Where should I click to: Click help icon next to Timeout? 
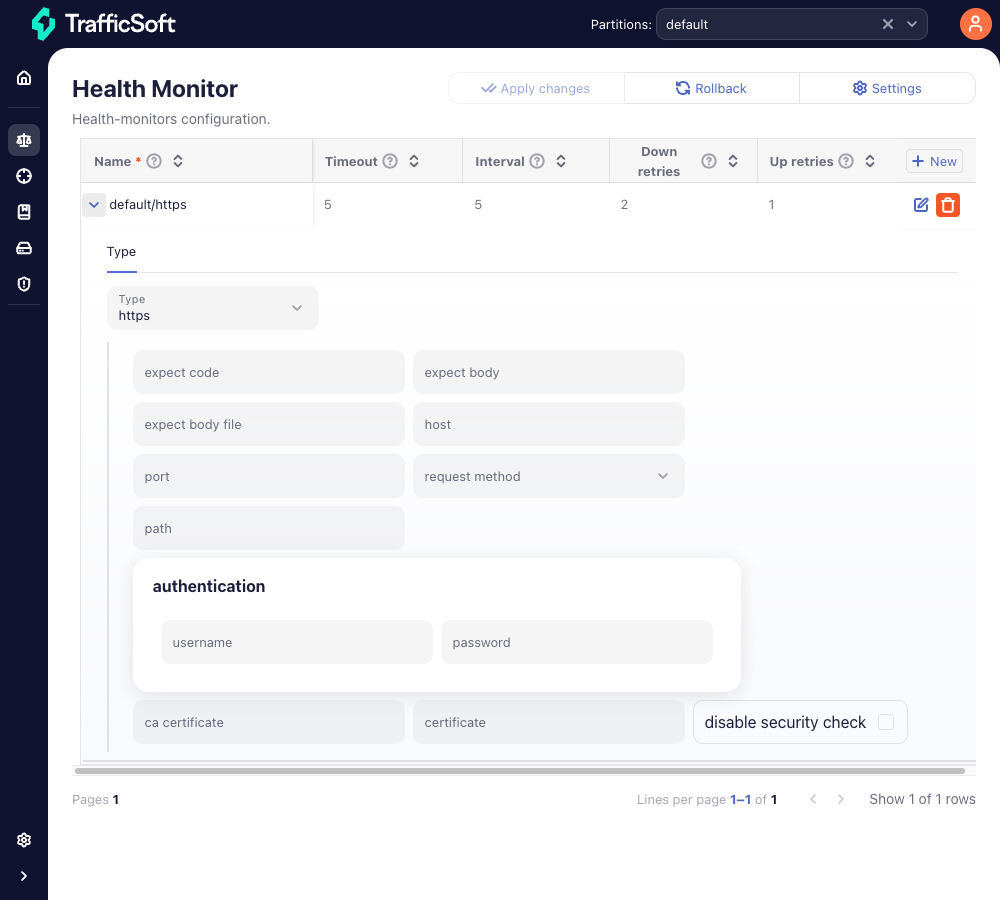click(x=390, y=161)
